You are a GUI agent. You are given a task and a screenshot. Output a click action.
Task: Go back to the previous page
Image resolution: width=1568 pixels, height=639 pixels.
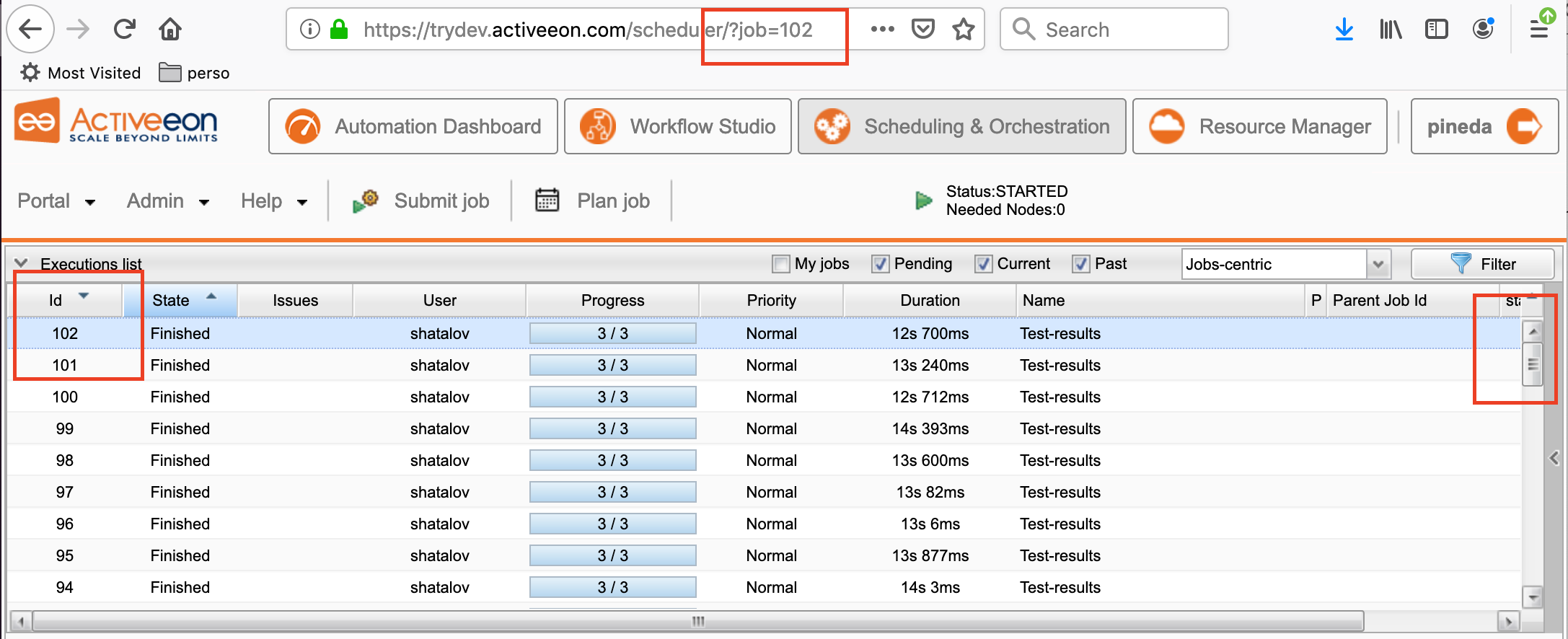30,29
